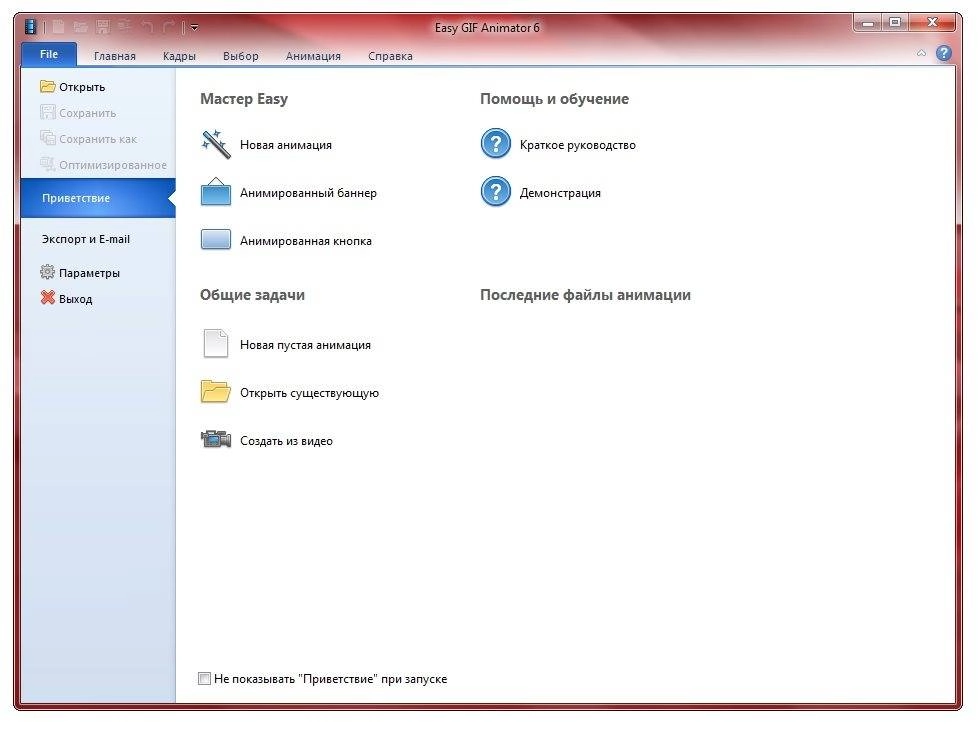The height and width of the screenshot is (730, 980).
Task: Close the Easy GIF Animator window
Action: [932, 23]
